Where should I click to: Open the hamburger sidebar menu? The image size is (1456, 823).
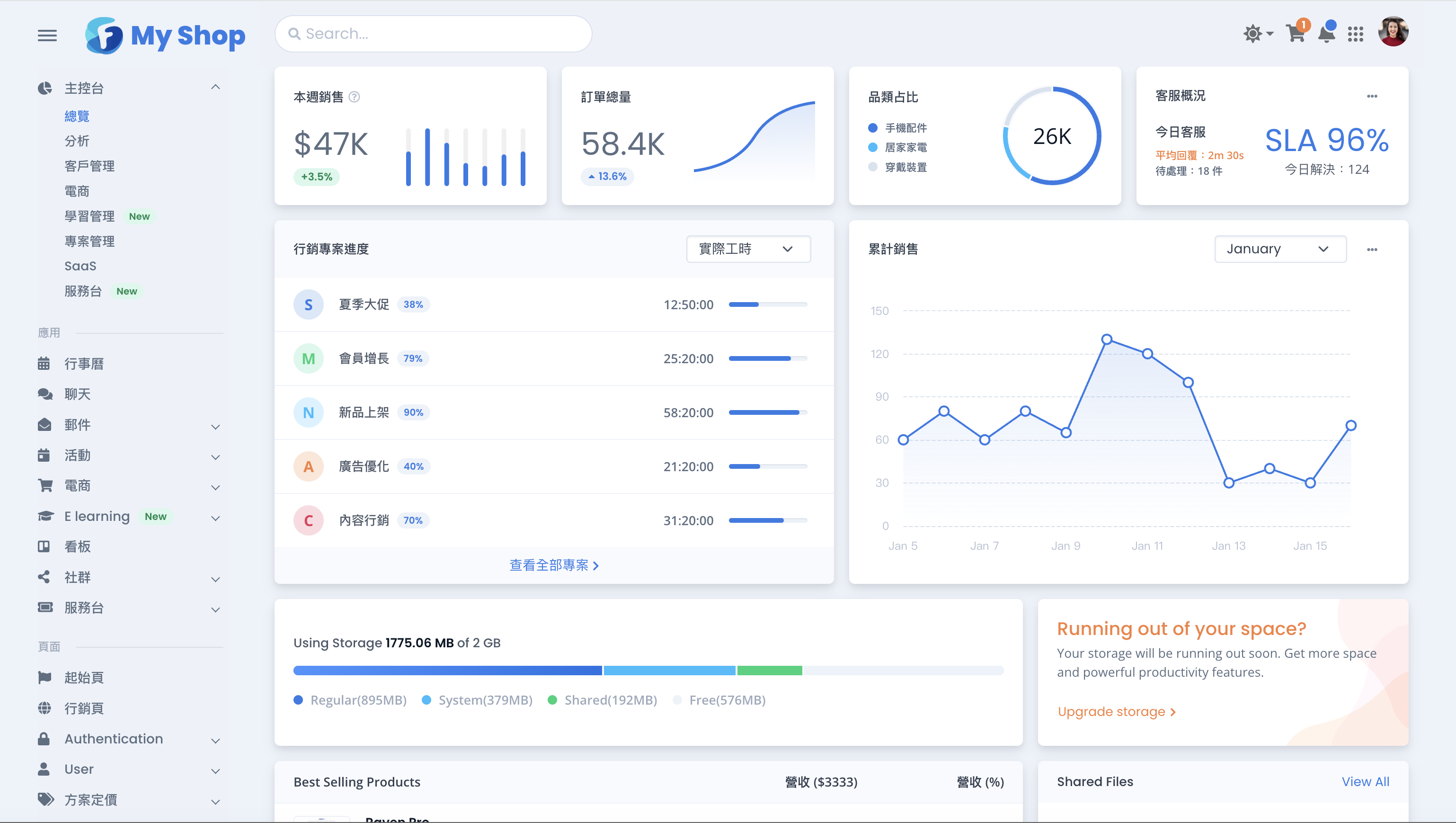pyautogui.click(x=47, y=35)
